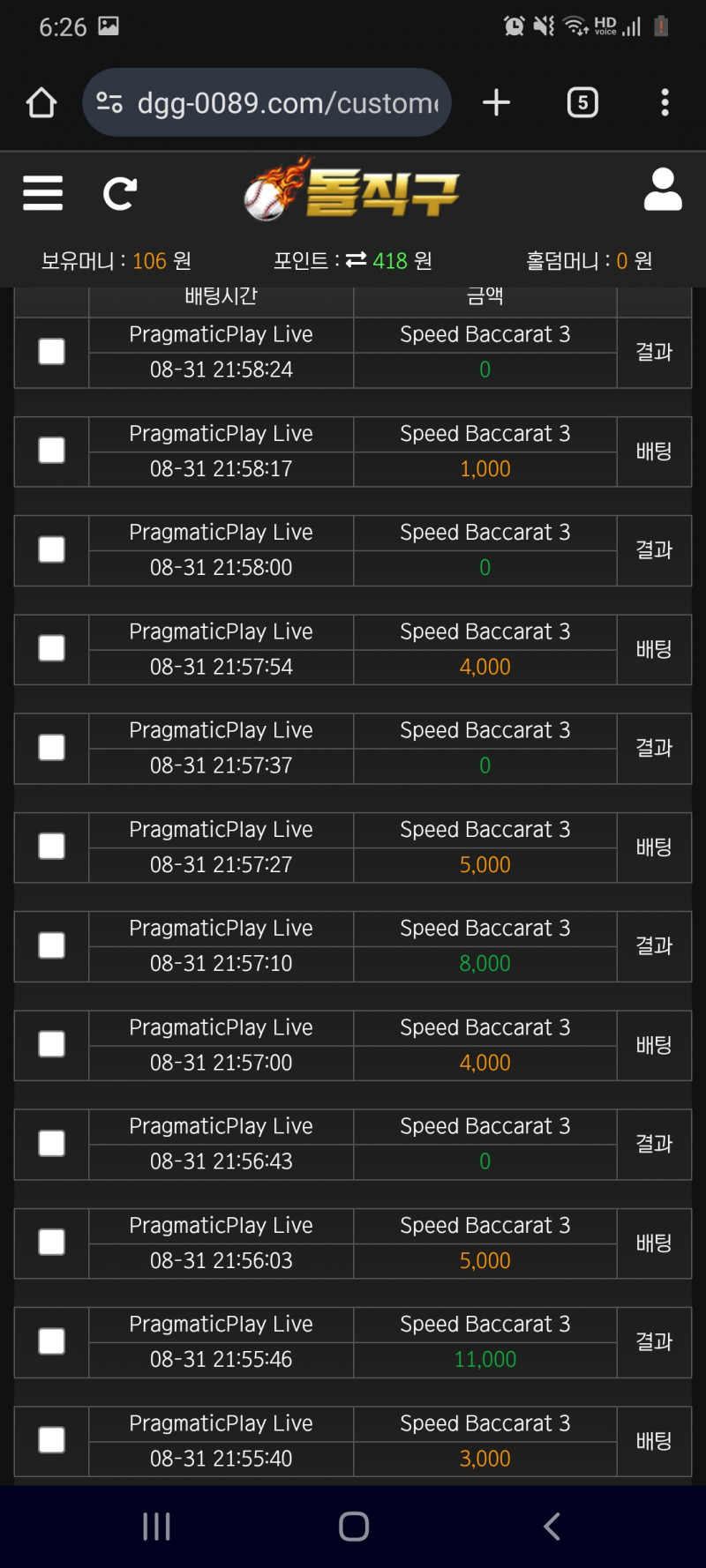Viewport: 706px width, 1568px height.
Task: Open a new browser tab
Action: [x=496, y=102]
